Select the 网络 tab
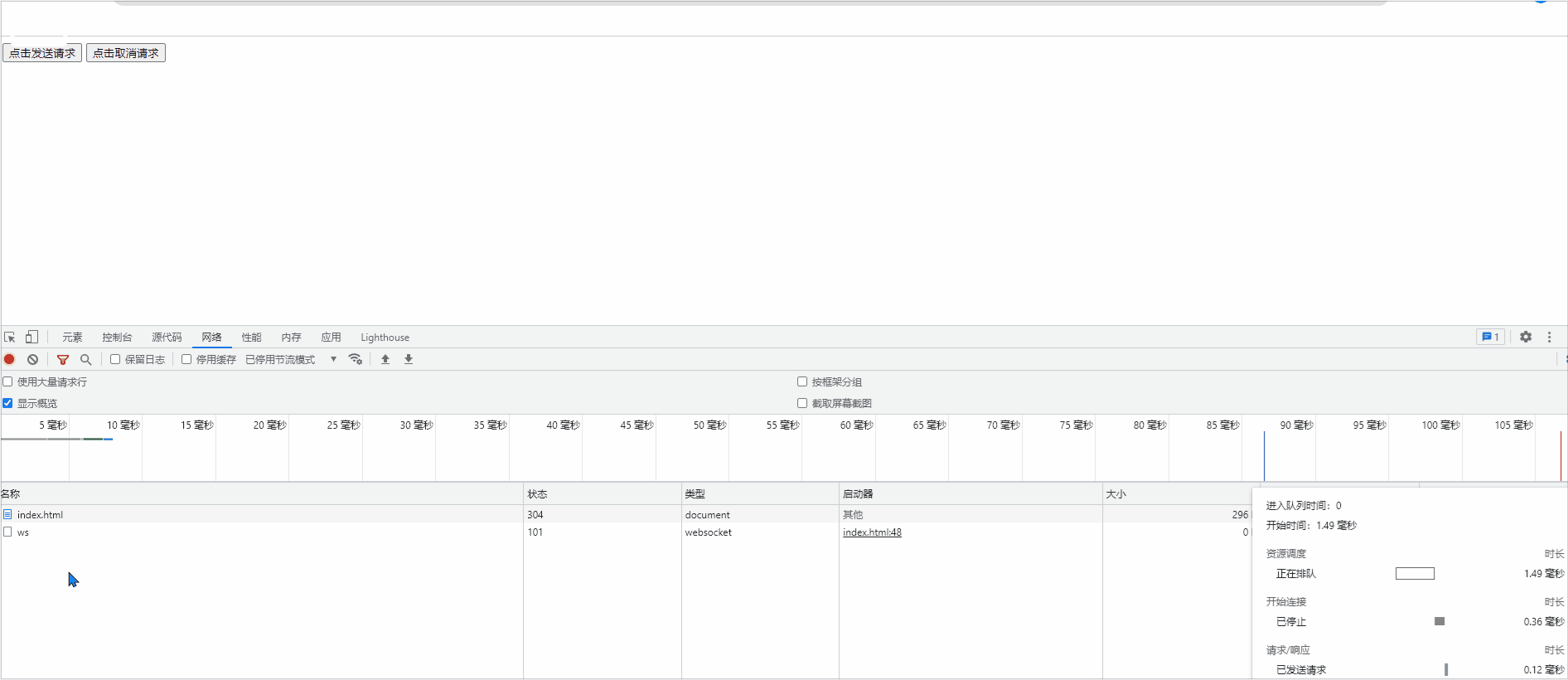The image size is (1568, 680). click(211, 337)
